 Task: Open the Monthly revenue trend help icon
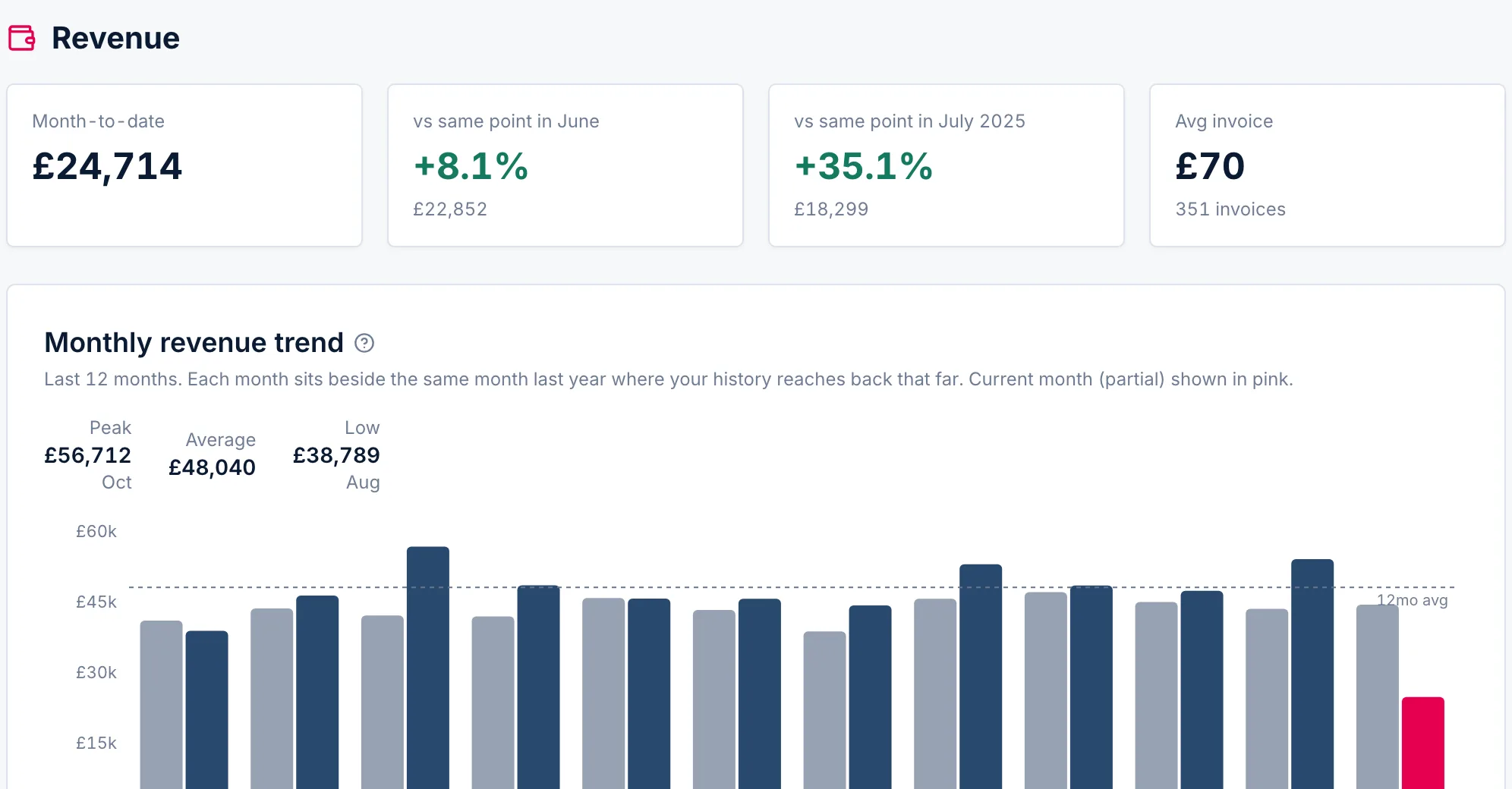[x=364, y=344]
